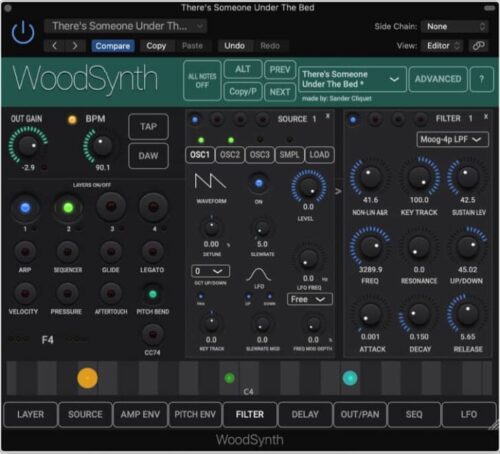Open the Moog-4p LPF filter type dropdown

tap(453, 139)
